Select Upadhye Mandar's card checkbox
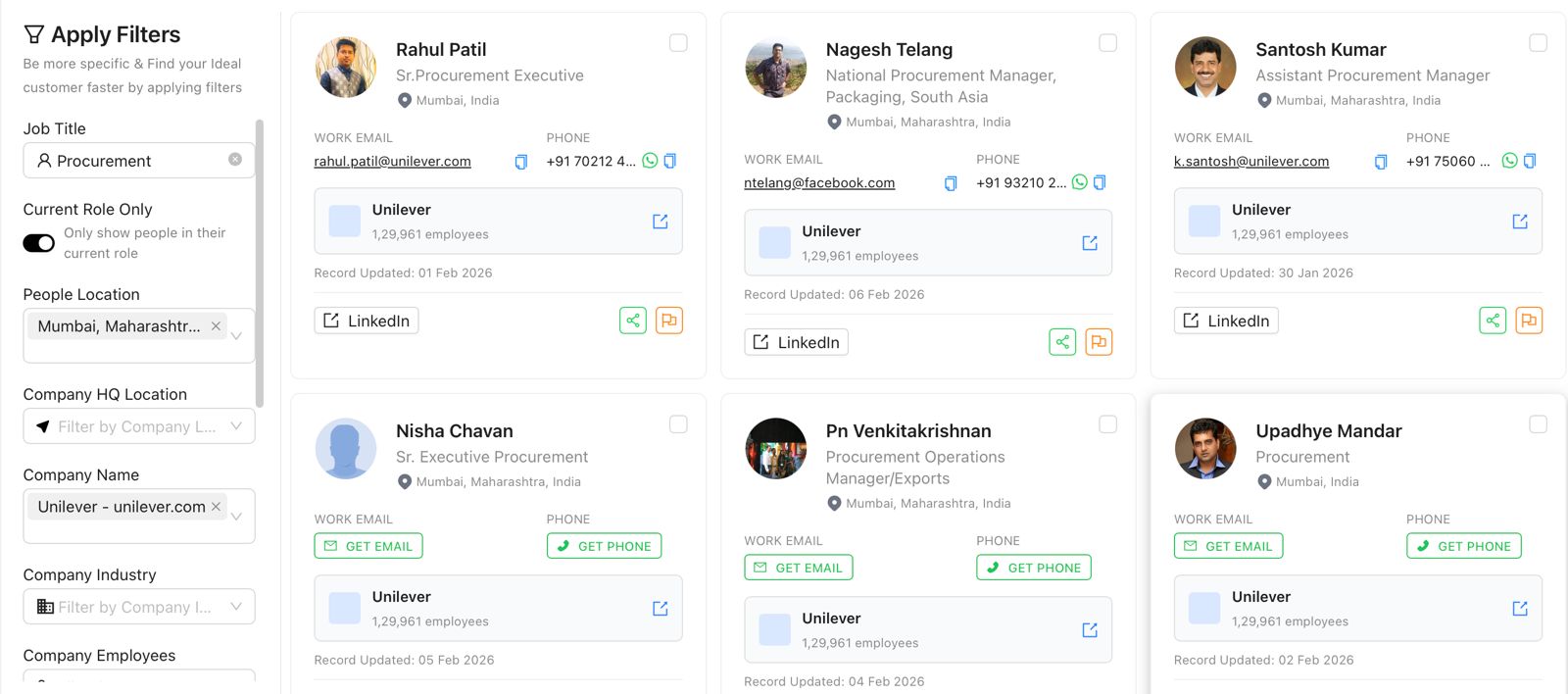Viewport: 1568px width, 694px height. (1539, 424)
